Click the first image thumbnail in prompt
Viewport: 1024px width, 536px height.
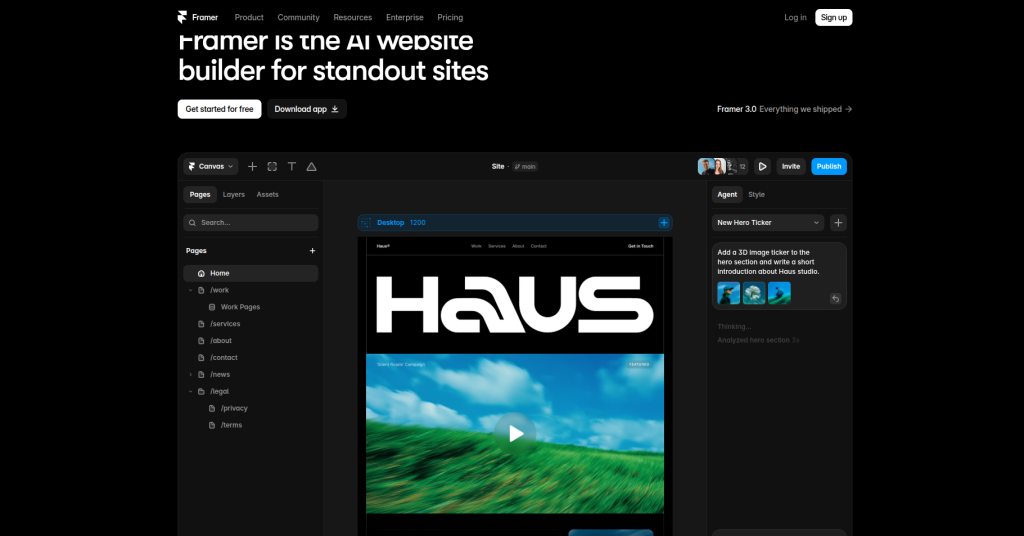click(x=729, y=293)
